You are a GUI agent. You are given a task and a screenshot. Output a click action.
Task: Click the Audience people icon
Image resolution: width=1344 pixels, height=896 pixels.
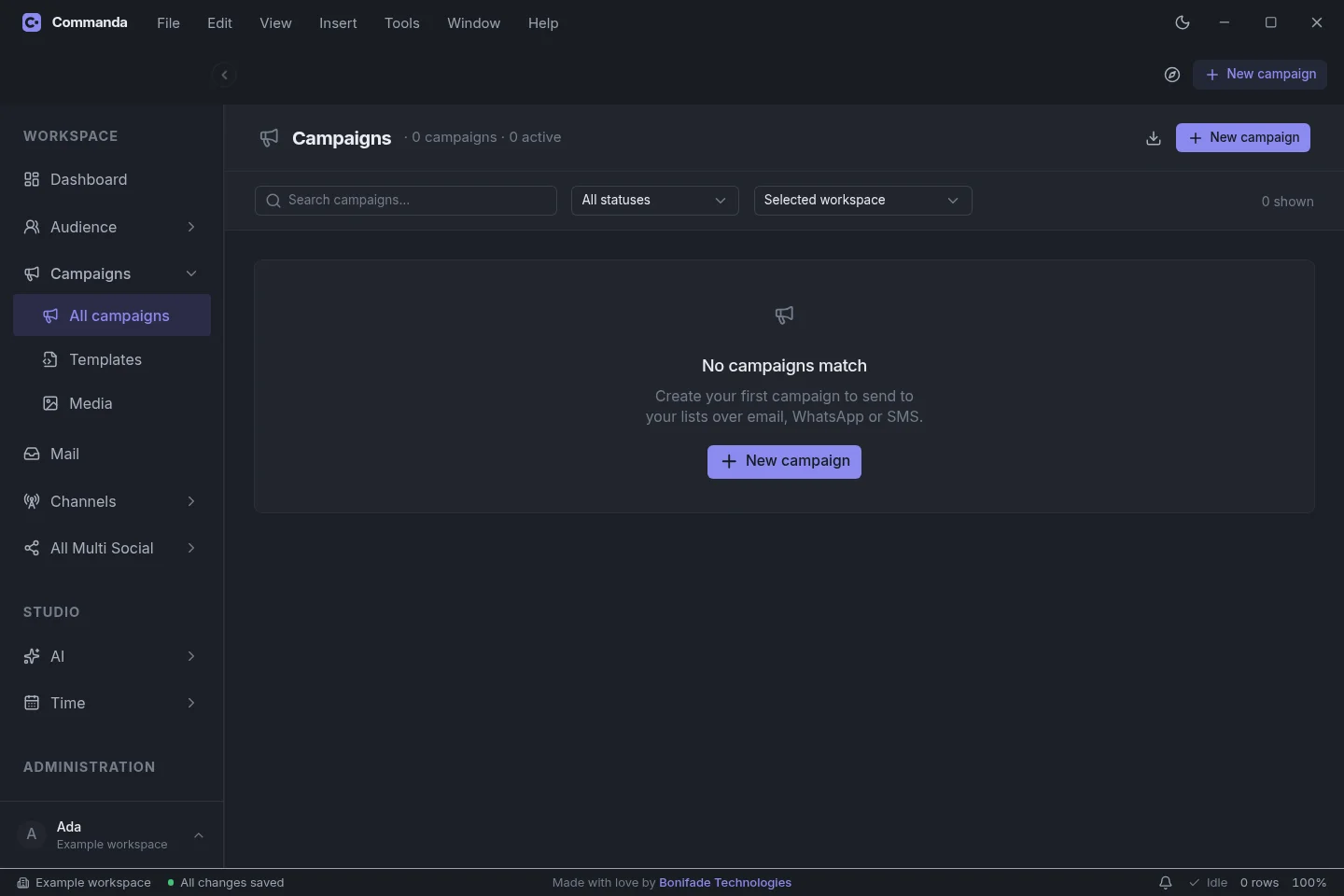32,227
